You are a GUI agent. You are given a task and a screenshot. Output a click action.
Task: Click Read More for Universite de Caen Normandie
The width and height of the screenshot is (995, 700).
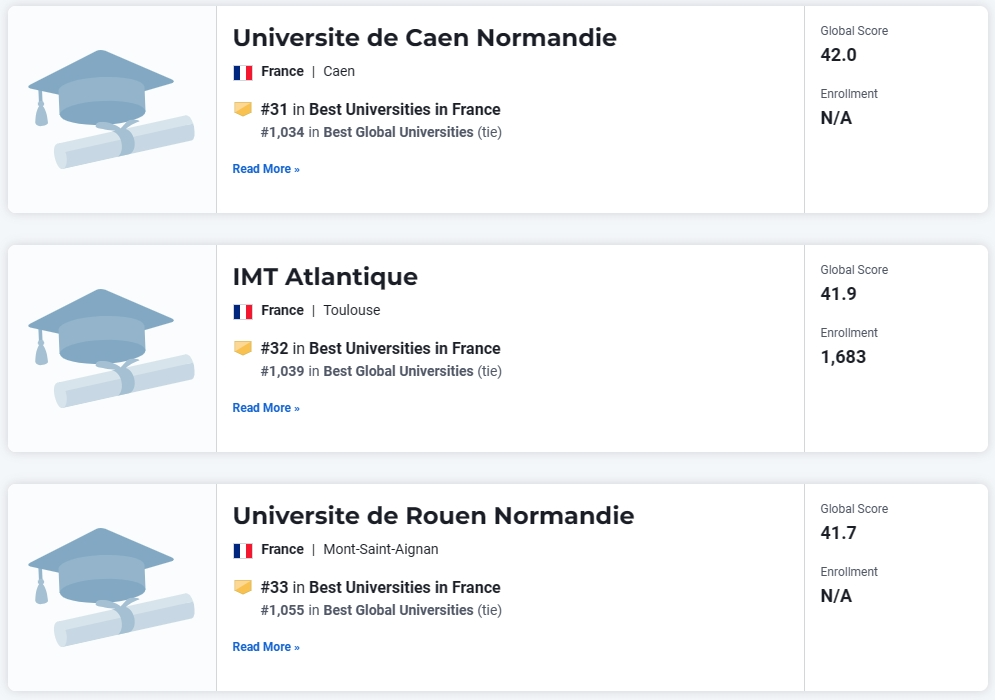266,169
